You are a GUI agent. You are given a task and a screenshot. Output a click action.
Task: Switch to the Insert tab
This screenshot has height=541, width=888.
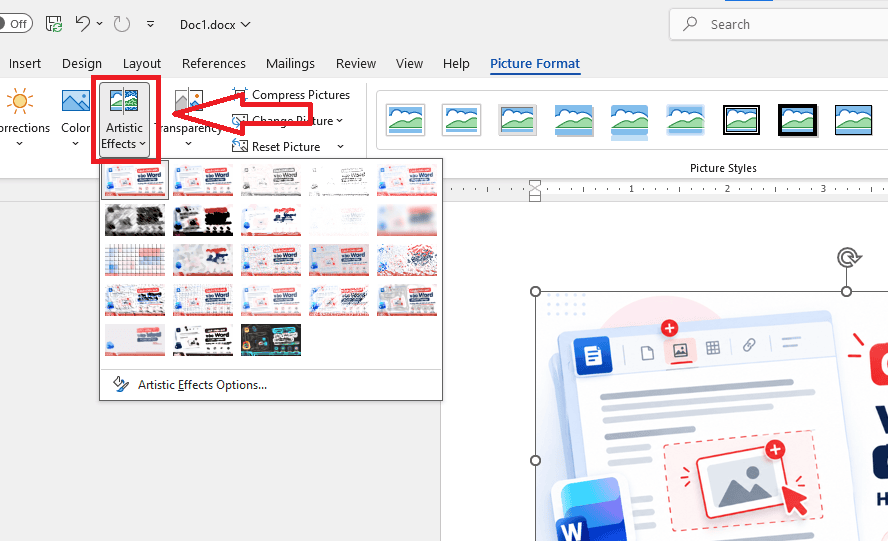(24, 63)
